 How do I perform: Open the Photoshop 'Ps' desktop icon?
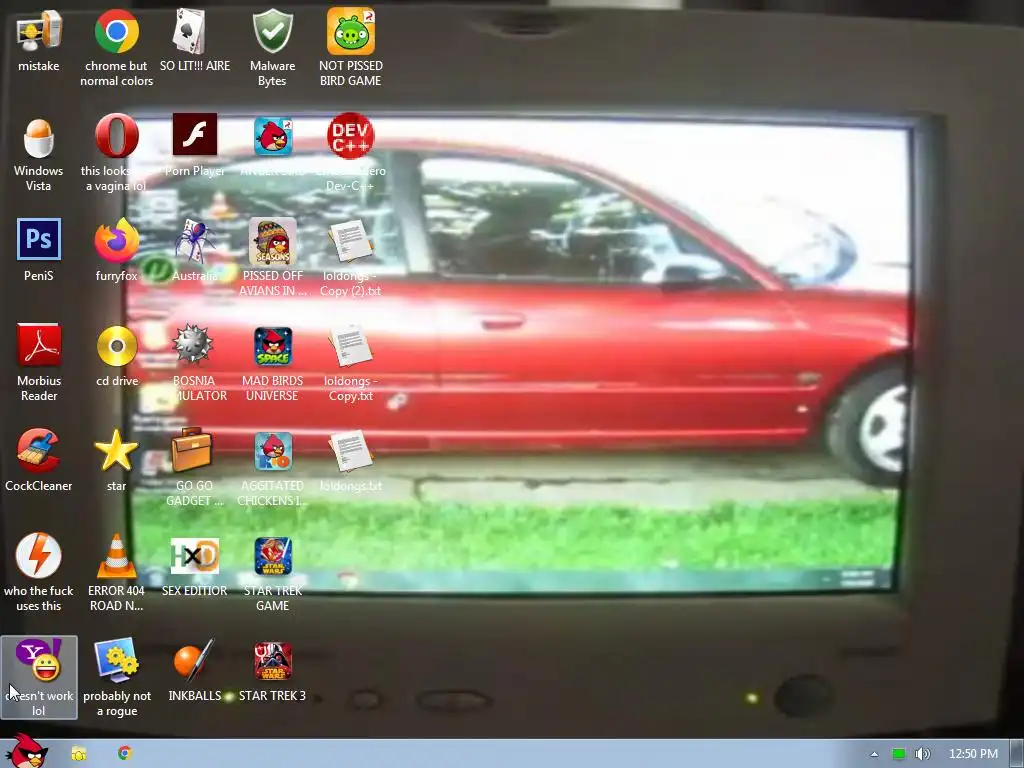pos(39,239)
